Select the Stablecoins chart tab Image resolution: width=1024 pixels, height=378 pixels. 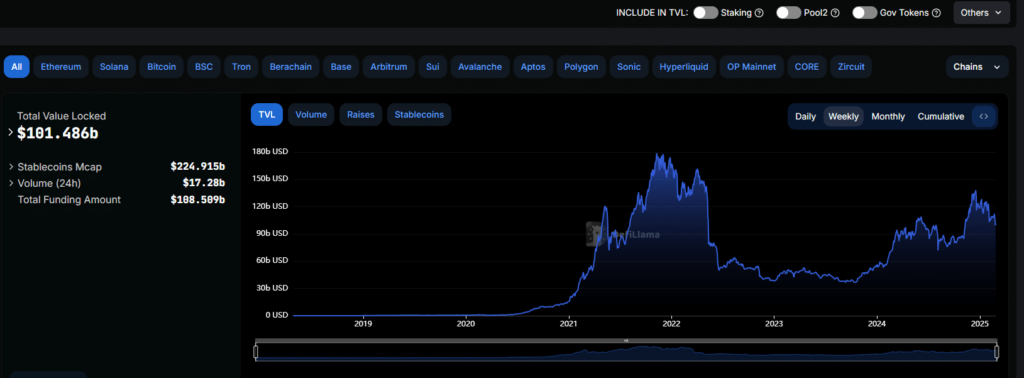tap(419, 115)
